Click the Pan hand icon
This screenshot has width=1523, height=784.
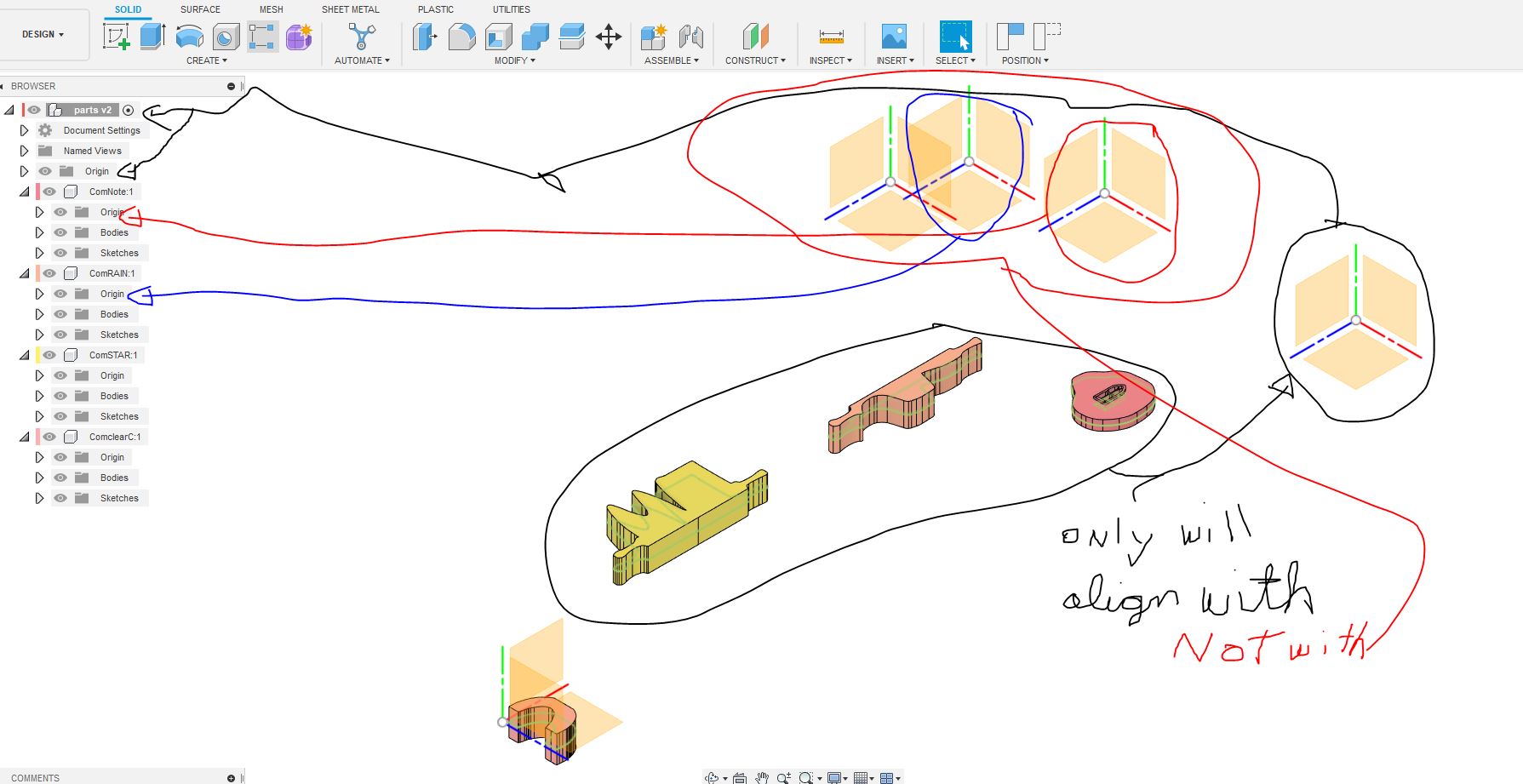762,776
